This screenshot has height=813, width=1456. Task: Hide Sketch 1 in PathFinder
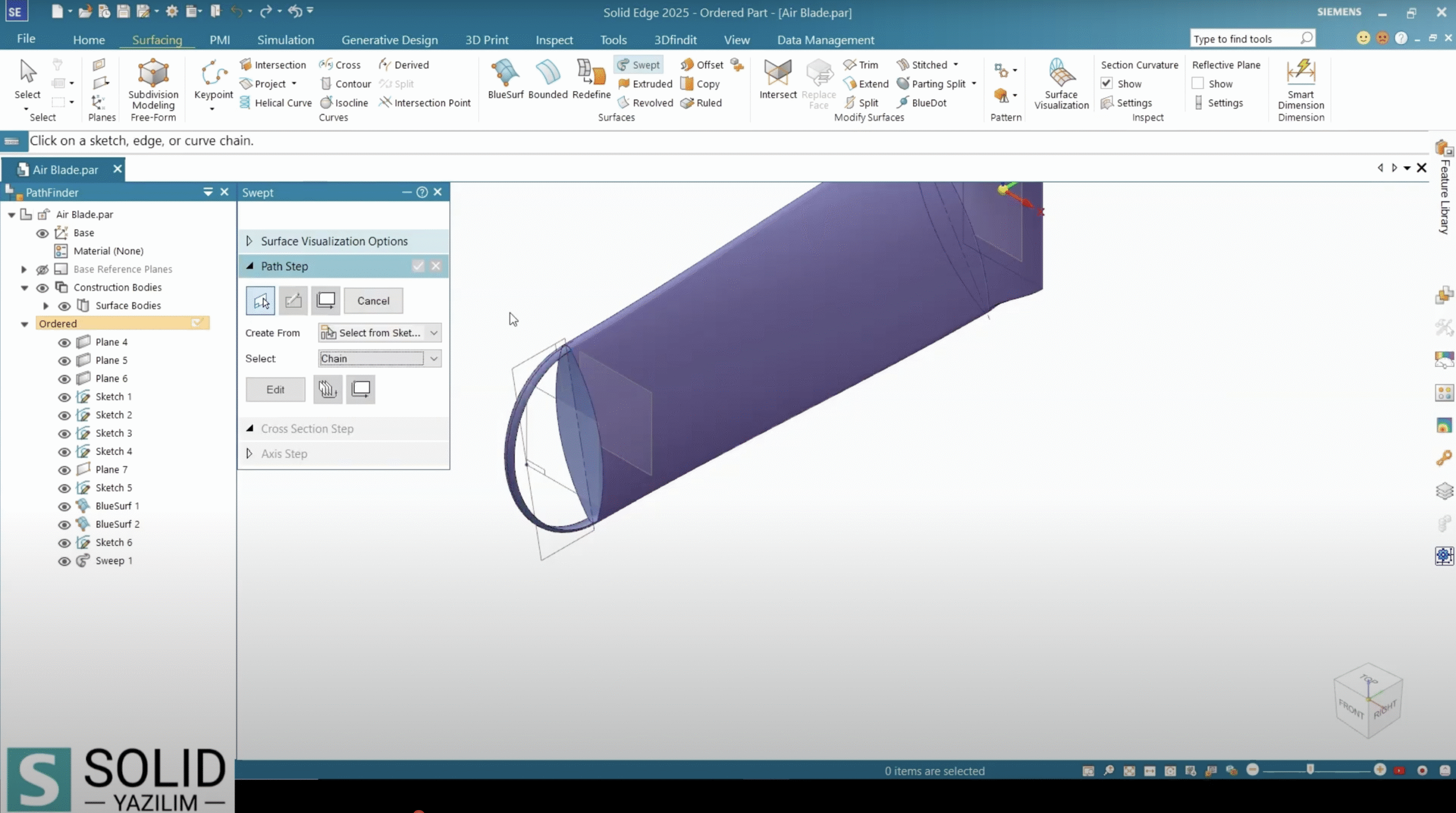click(x=63, y=397)
